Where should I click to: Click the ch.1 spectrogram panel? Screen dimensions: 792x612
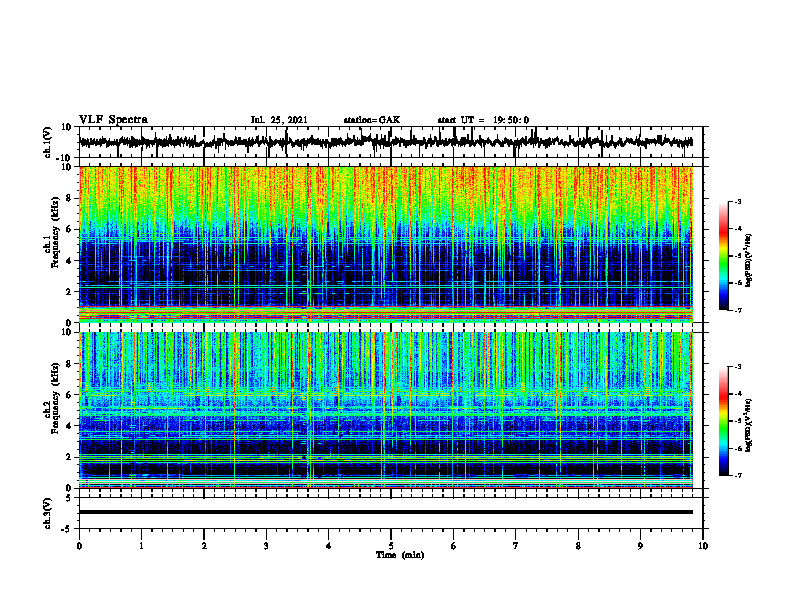(x=386, y=244)
